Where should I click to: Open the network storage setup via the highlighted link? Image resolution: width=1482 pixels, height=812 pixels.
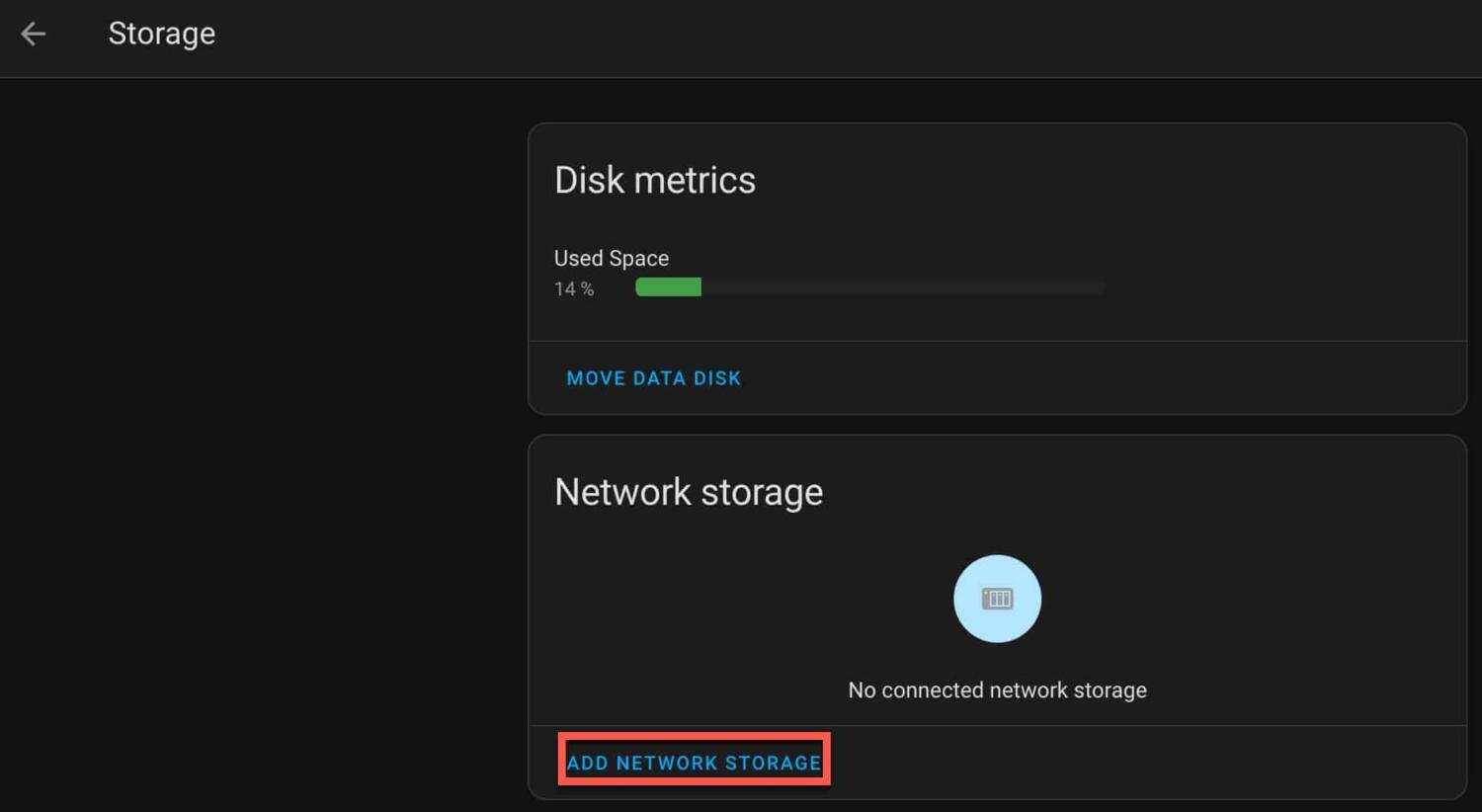click(x=693, y=761)
